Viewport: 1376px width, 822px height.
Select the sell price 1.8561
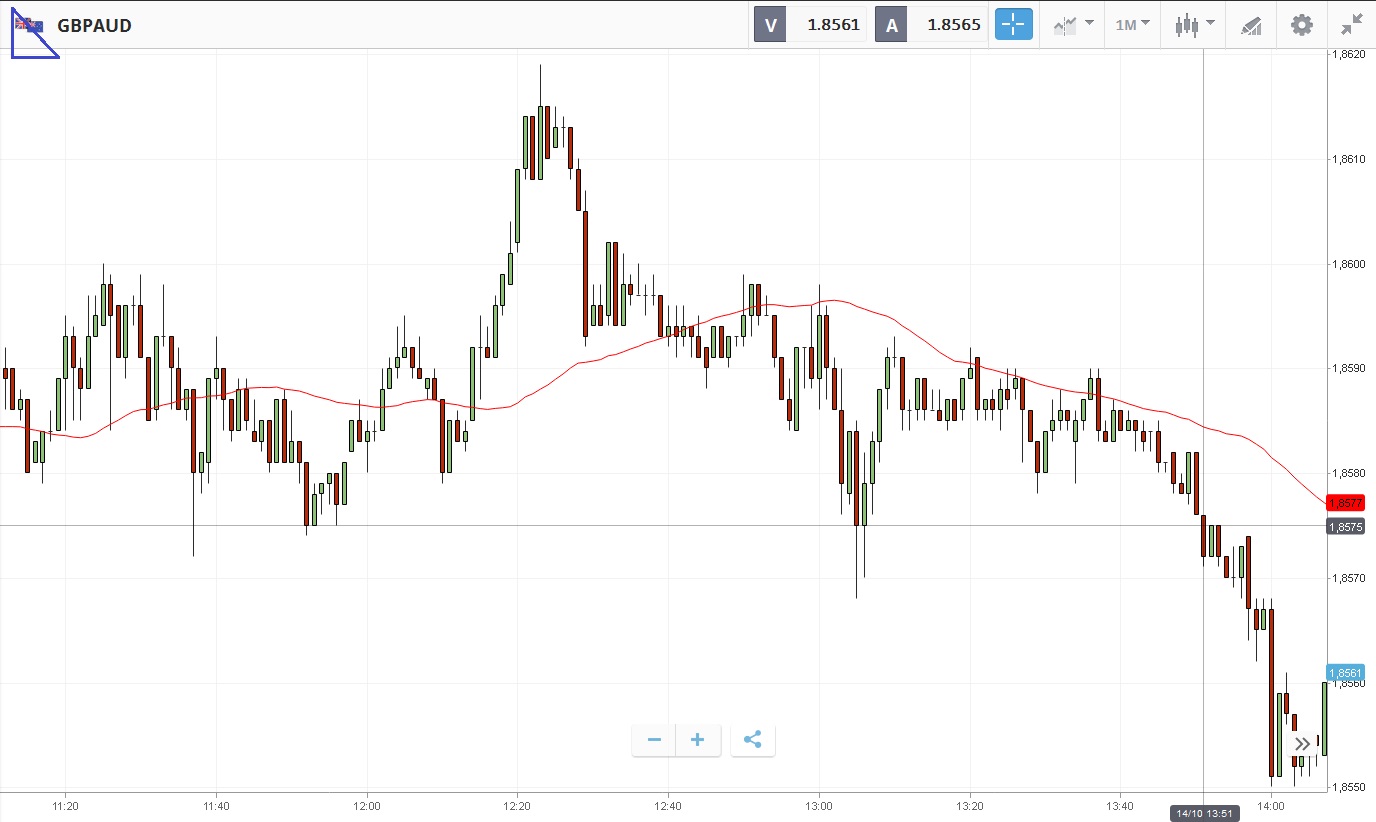click(833, 25)
